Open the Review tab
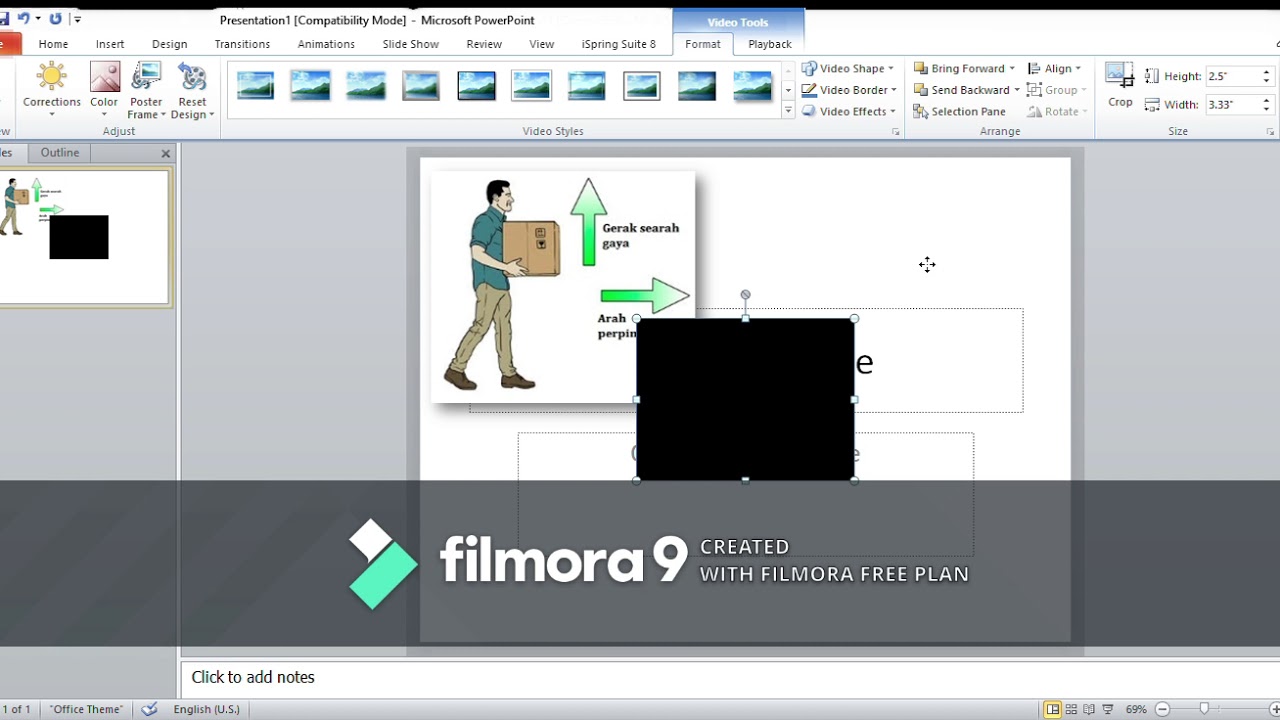The width and height of the screenshot is (1280, 720). coord(484,44)
